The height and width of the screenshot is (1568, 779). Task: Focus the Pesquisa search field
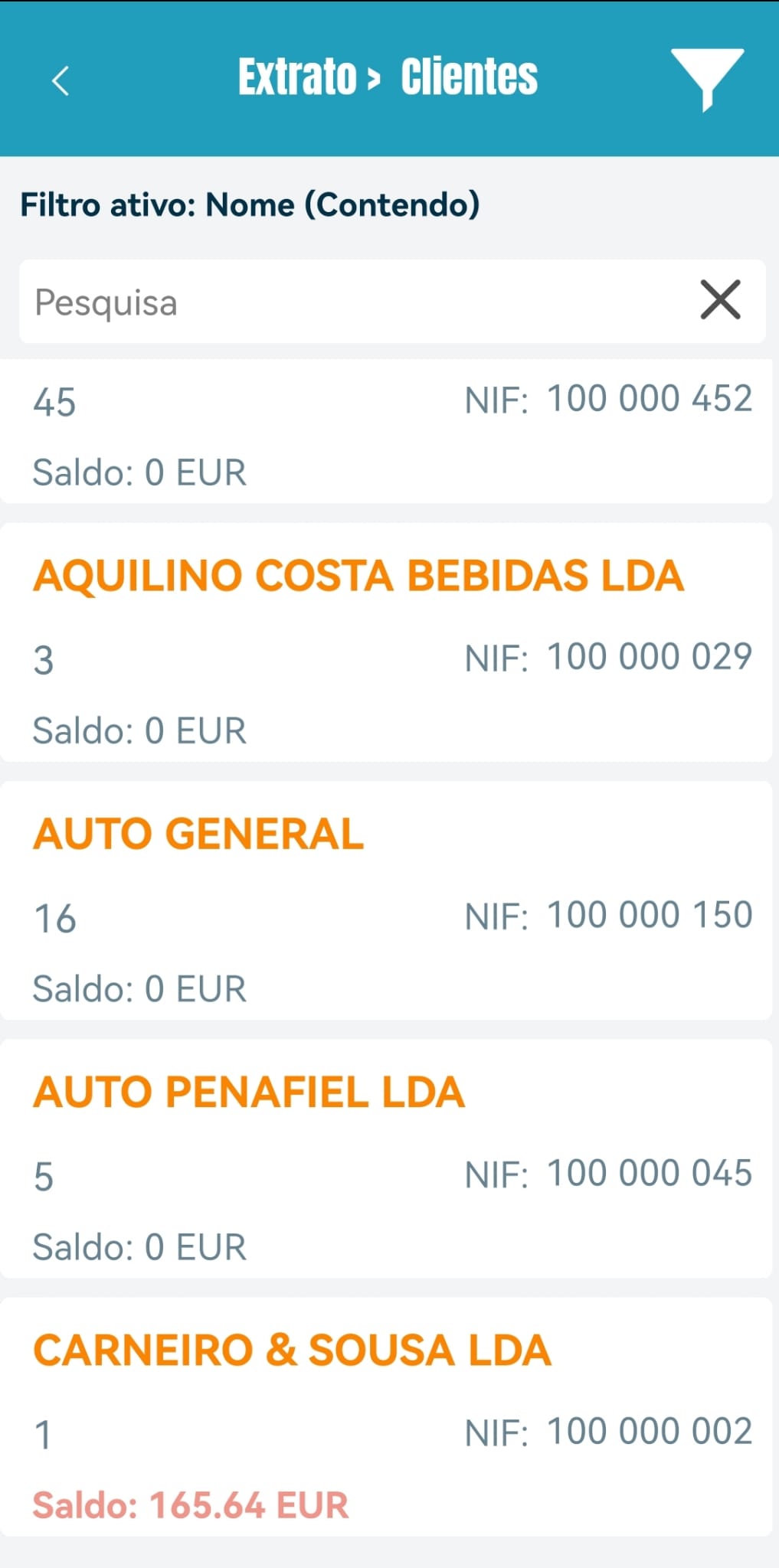[392, 302]
